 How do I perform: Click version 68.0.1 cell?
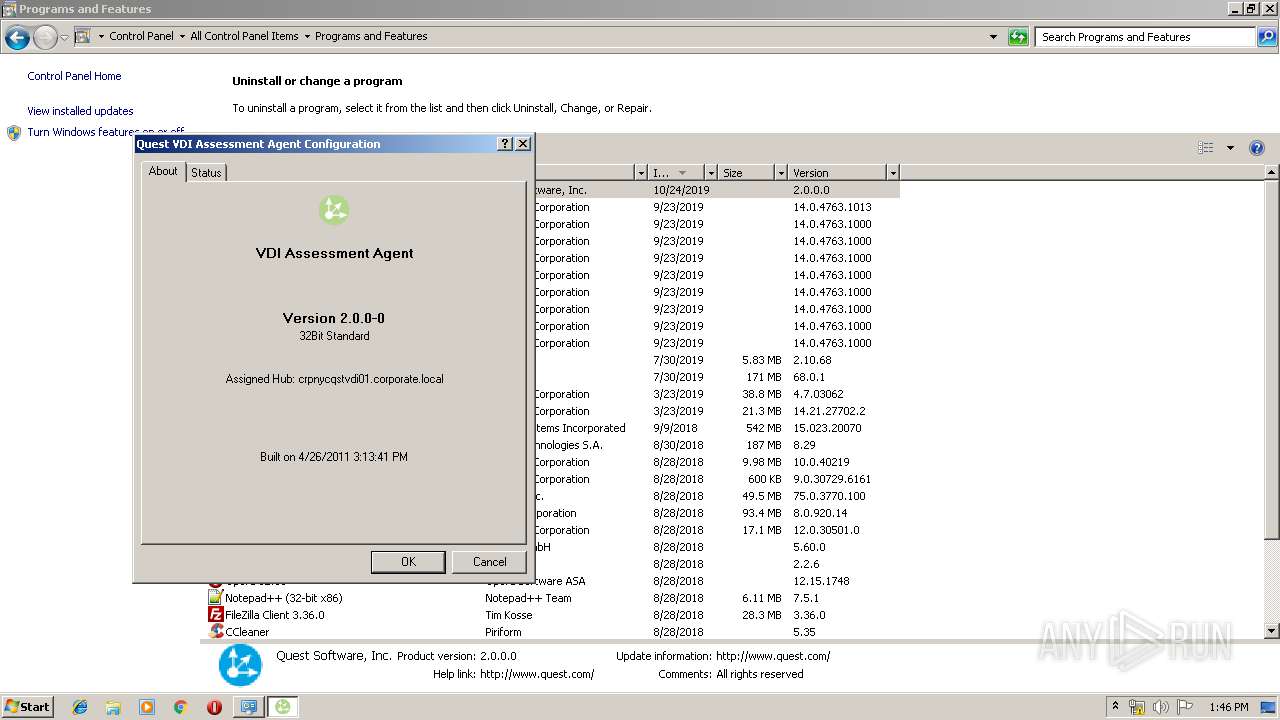809,377
